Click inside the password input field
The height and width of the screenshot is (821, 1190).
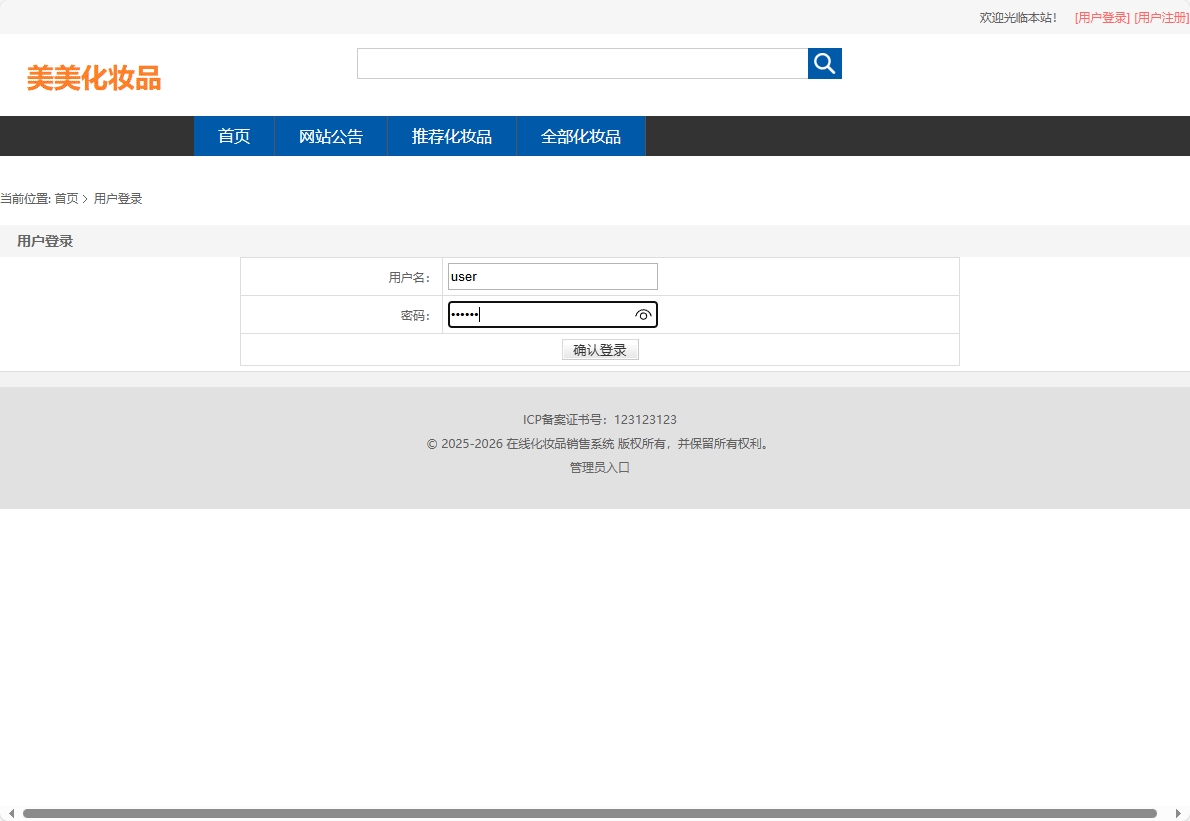(x=540, y=314)
